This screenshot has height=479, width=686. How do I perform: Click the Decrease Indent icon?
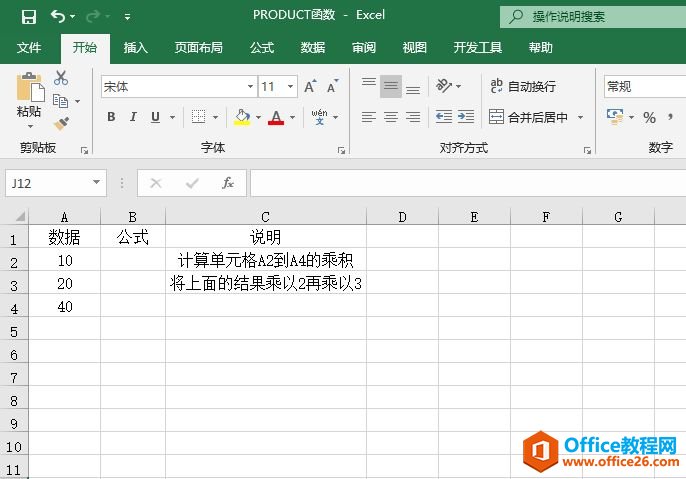444,117
